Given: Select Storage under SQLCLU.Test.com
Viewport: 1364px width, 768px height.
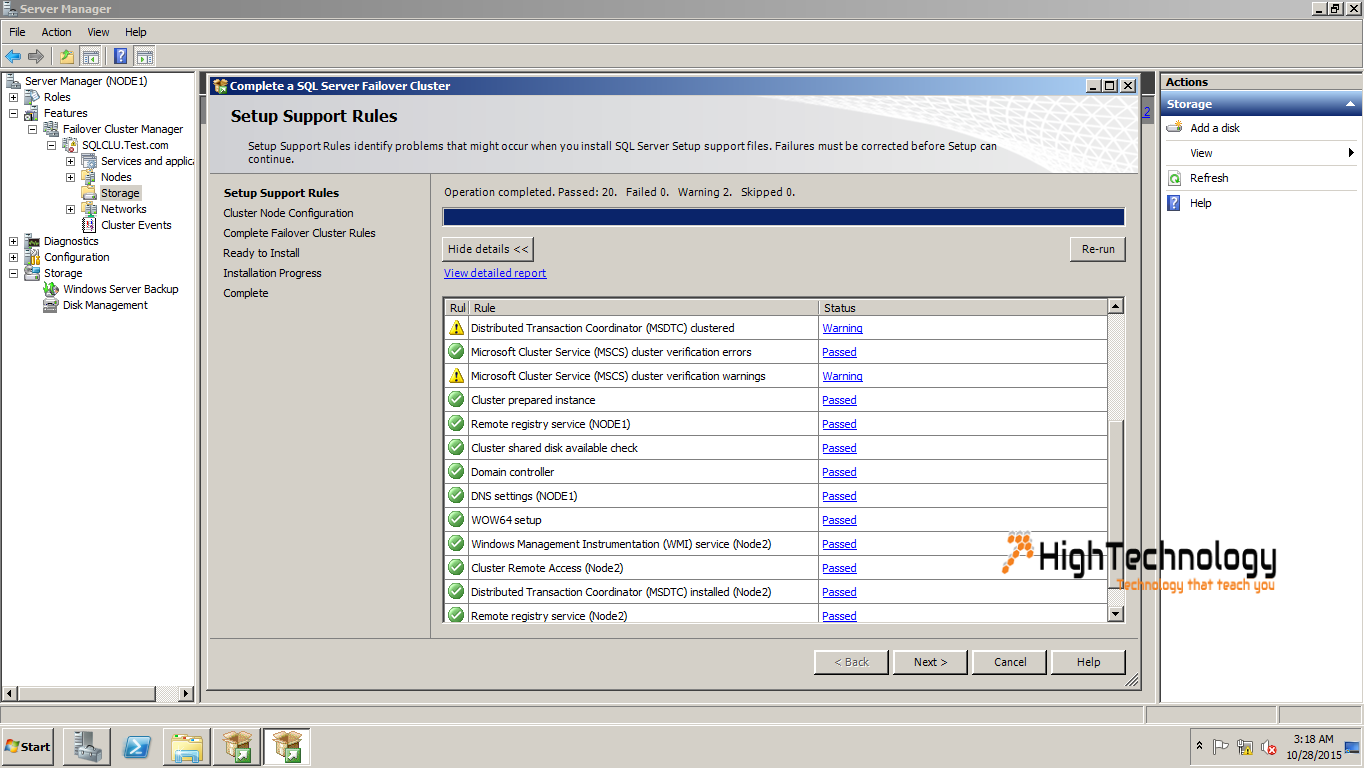Looking at the screenshot, I should click(120, 193).
